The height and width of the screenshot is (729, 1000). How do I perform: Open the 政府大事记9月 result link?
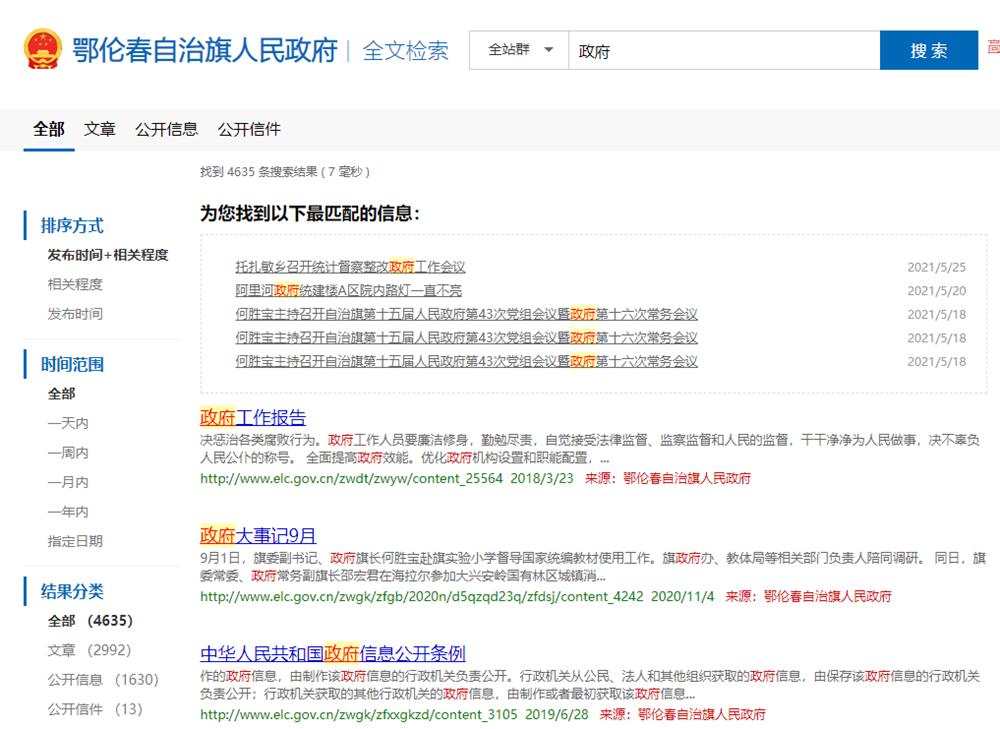click(x=257, y=535)
